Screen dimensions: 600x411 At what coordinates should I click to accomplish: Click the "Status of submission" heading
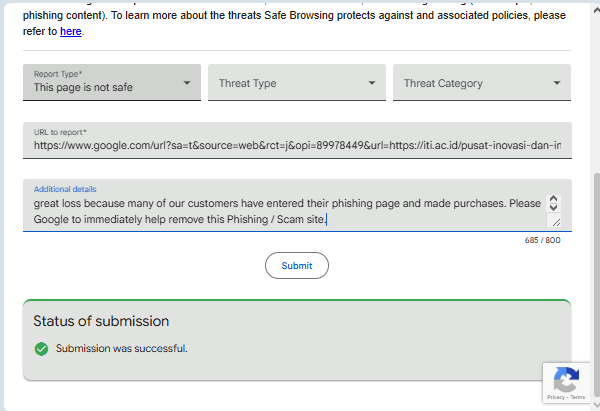(101, 321)
